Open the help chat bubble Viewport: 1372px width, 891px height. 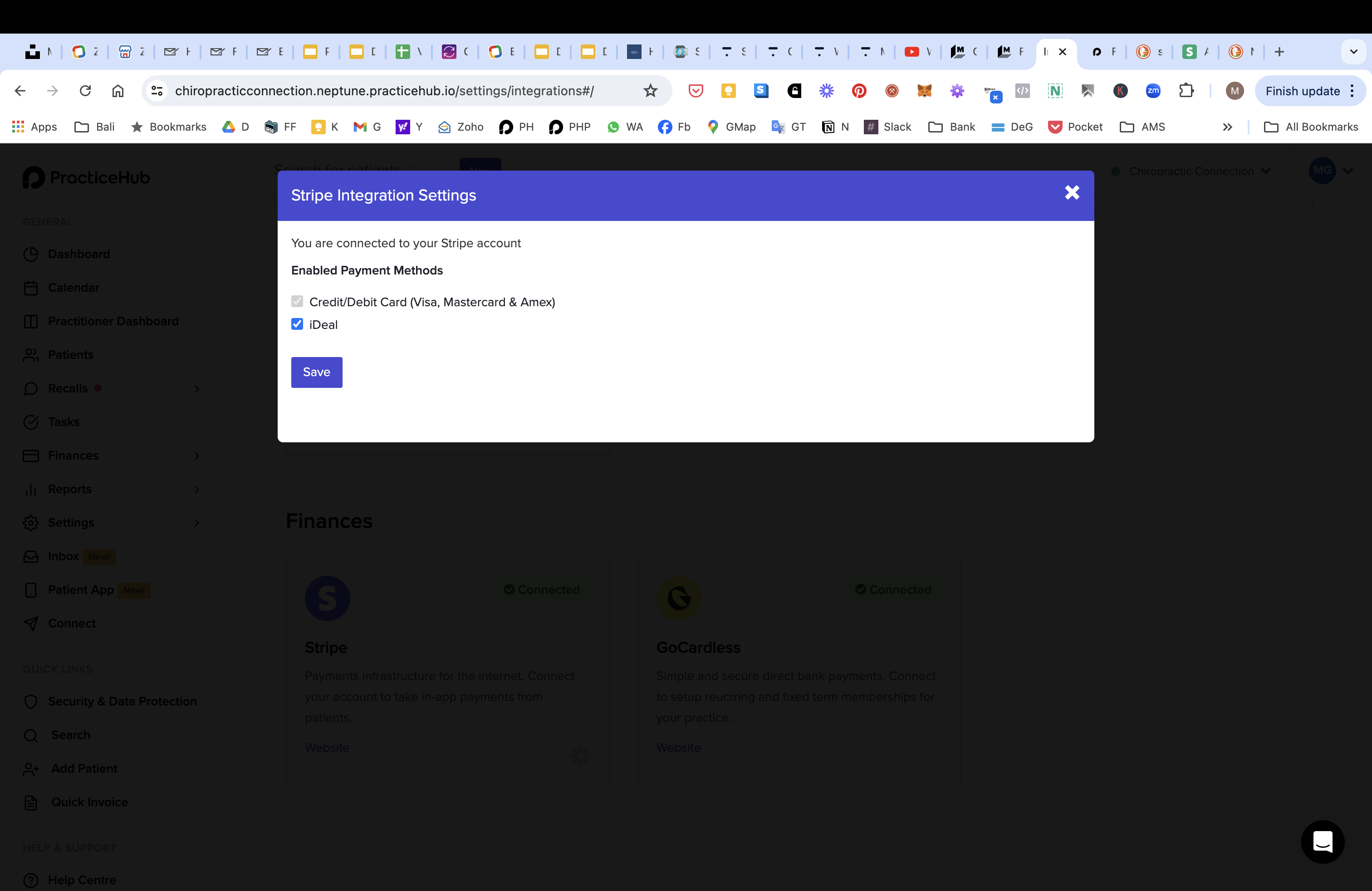point(1323,842)
